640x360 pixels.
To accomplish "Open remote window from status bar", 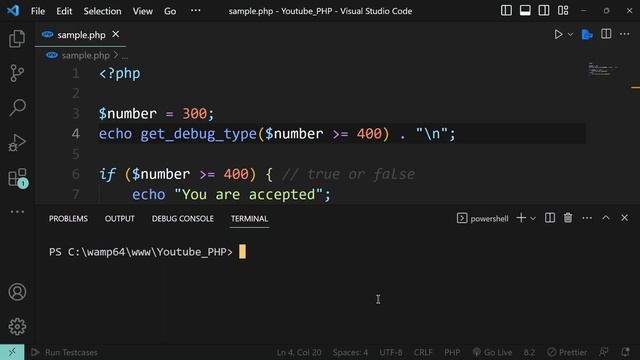I will click(x=12, y=352).
